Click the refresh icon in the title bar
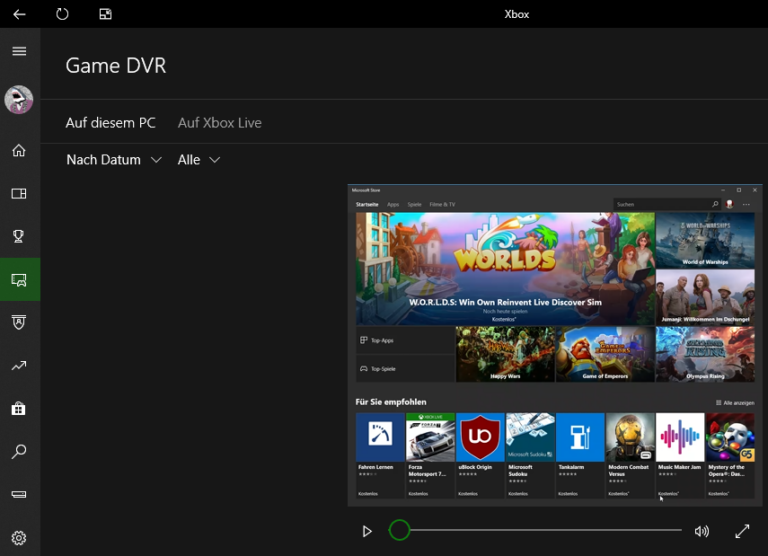The image size is (768, 556). 63,14
